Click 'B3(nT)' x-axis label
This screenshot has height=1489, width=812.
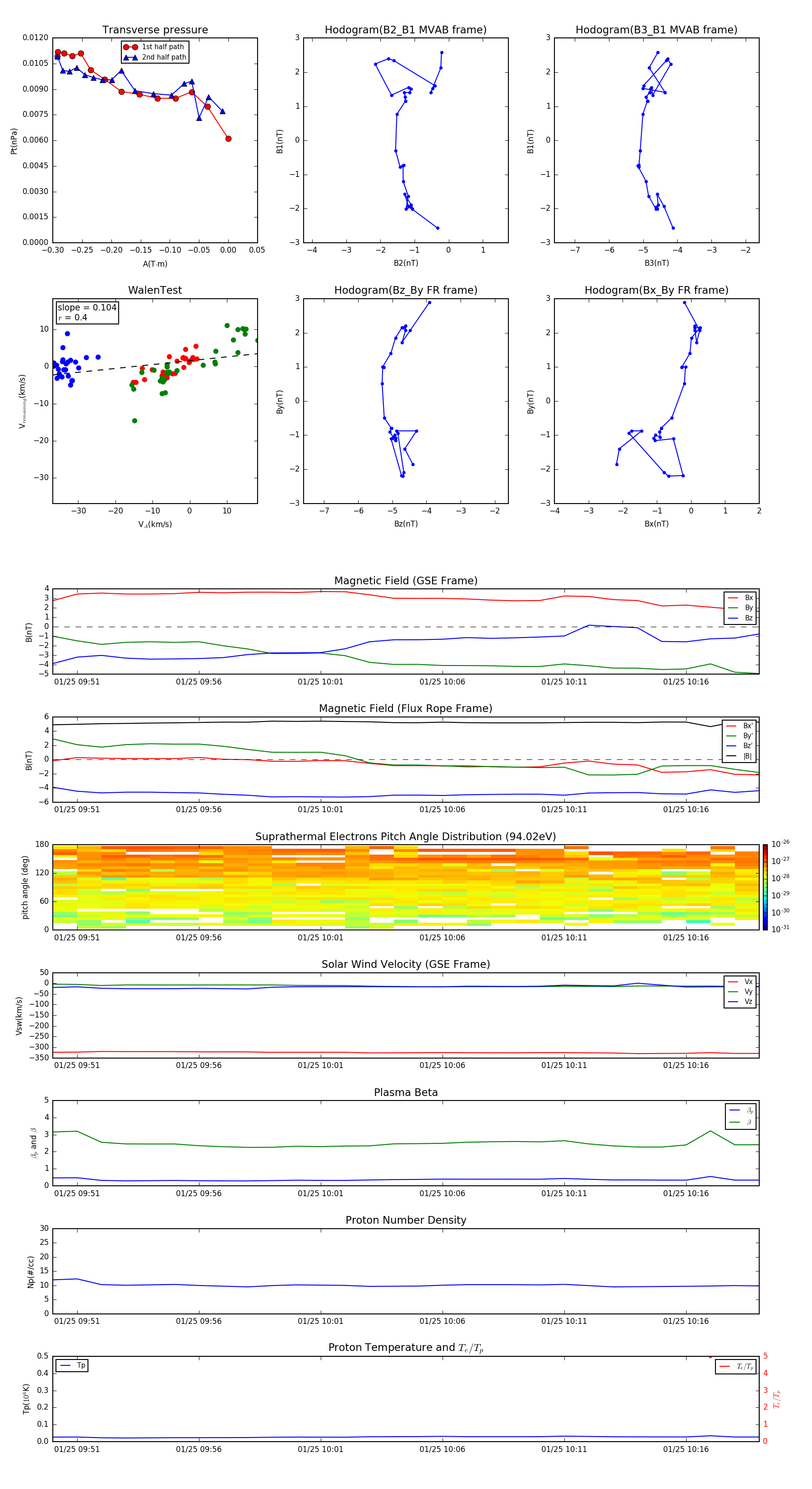tap(656, 264)
